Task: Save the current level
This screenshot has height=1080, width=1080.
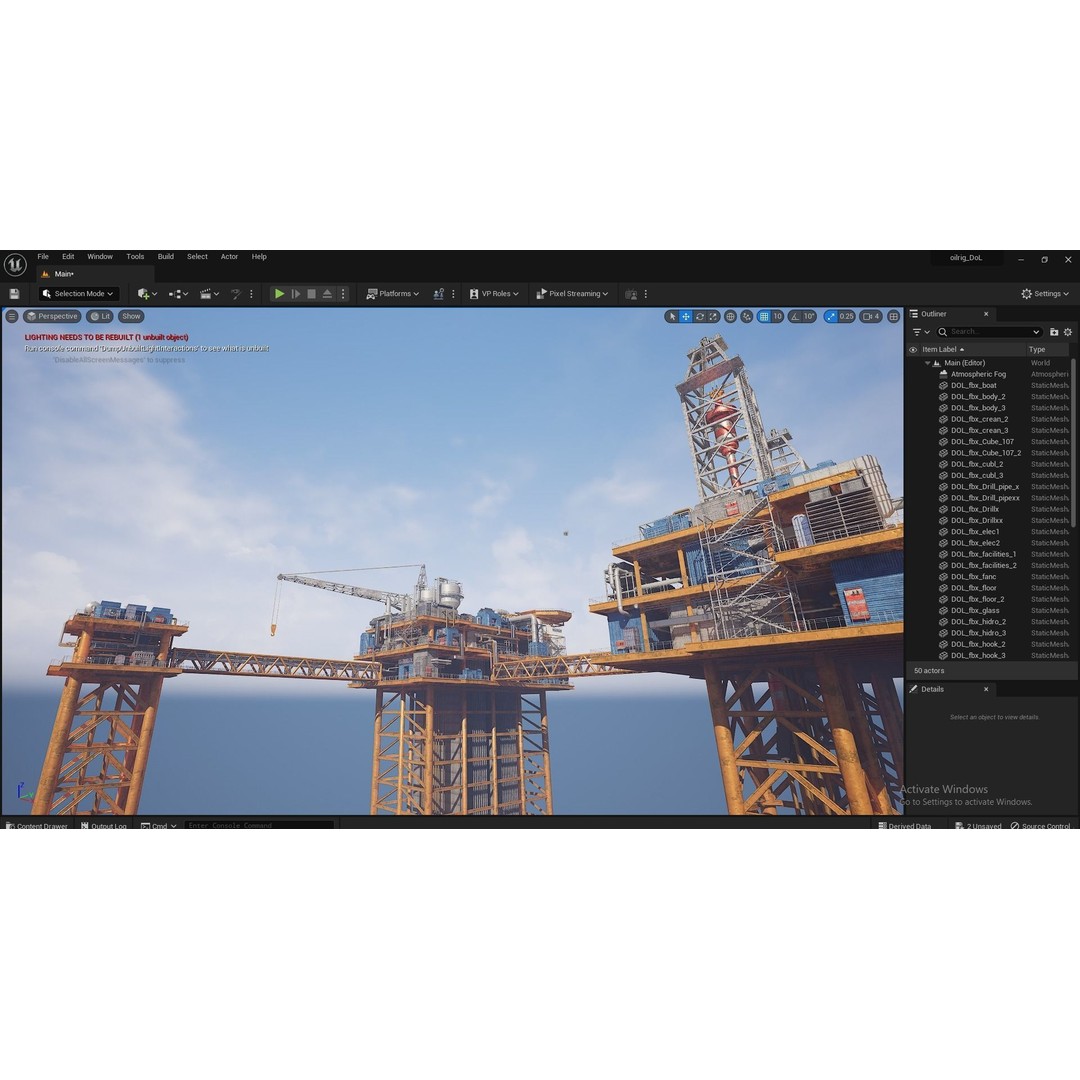Action: (14, 293)
